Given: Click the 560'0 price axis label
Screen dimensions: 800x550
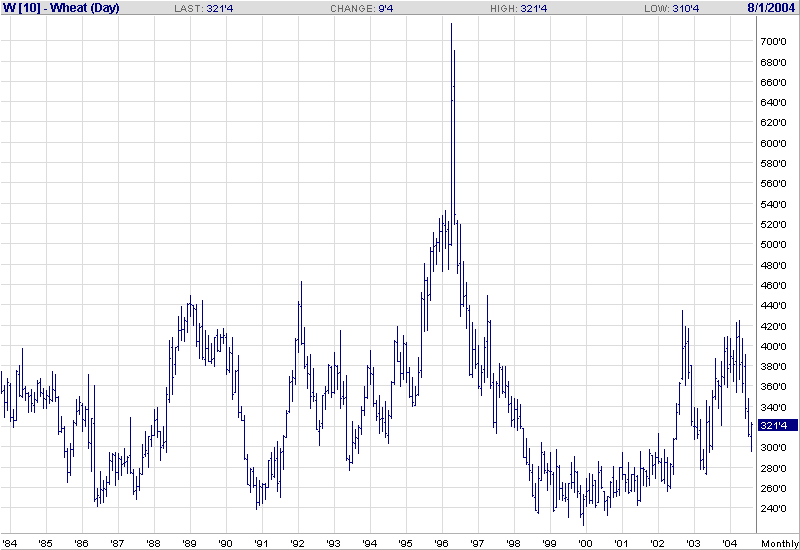Looking at the screenshot, I should pos(773,184).
